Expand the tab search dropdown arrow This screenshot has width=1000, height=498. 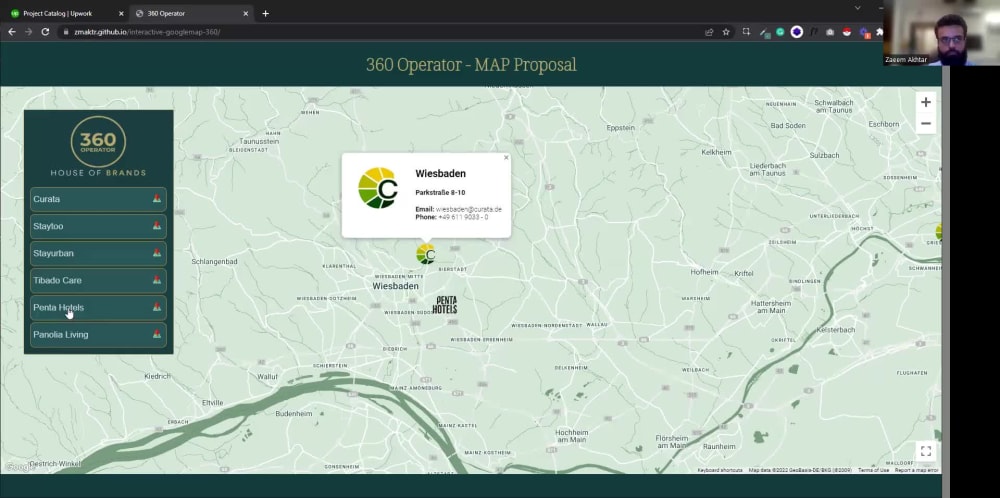coord(858,8)
